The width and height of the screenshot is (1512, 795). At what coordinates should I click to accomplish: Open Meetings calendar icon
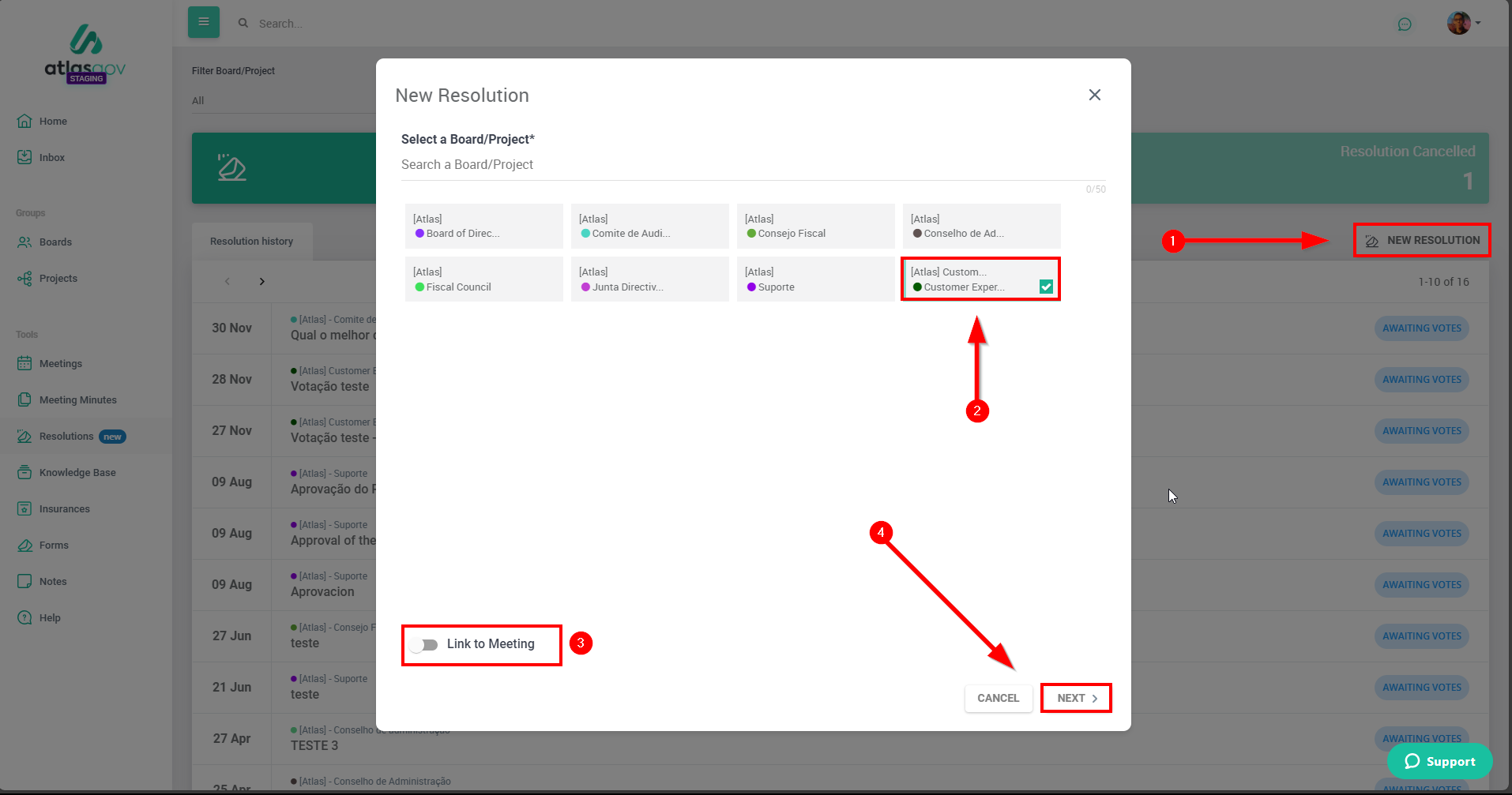(24, 363)
